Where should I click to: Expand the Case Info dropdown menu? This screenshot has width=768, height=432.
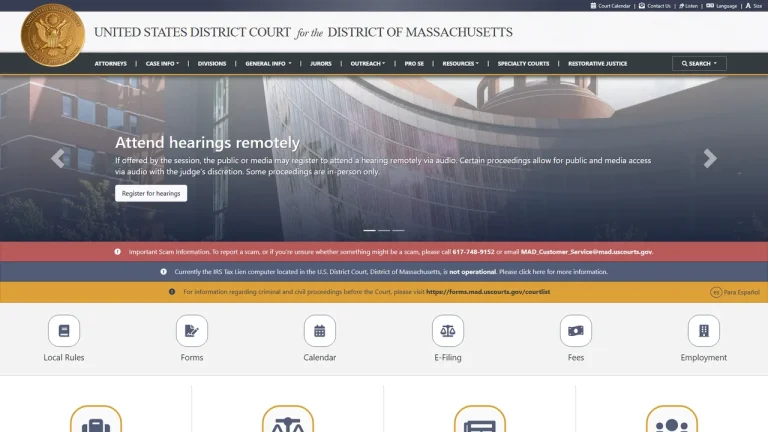tap(162, 64)
